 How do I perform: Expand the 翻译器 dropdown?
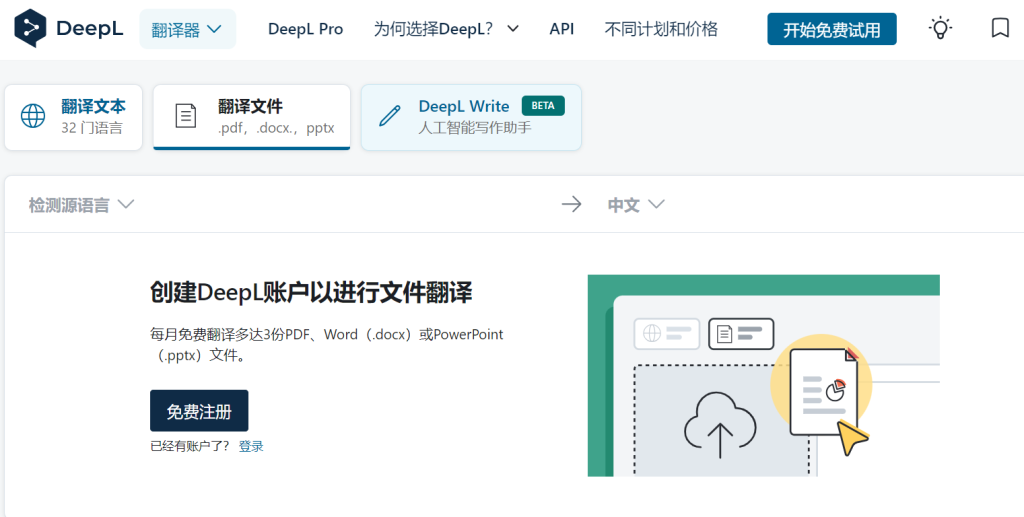[x=187, y=29]
